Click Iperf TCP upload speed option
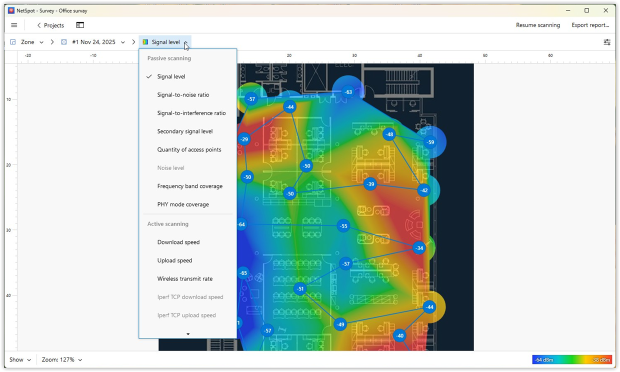 [188, 315]
